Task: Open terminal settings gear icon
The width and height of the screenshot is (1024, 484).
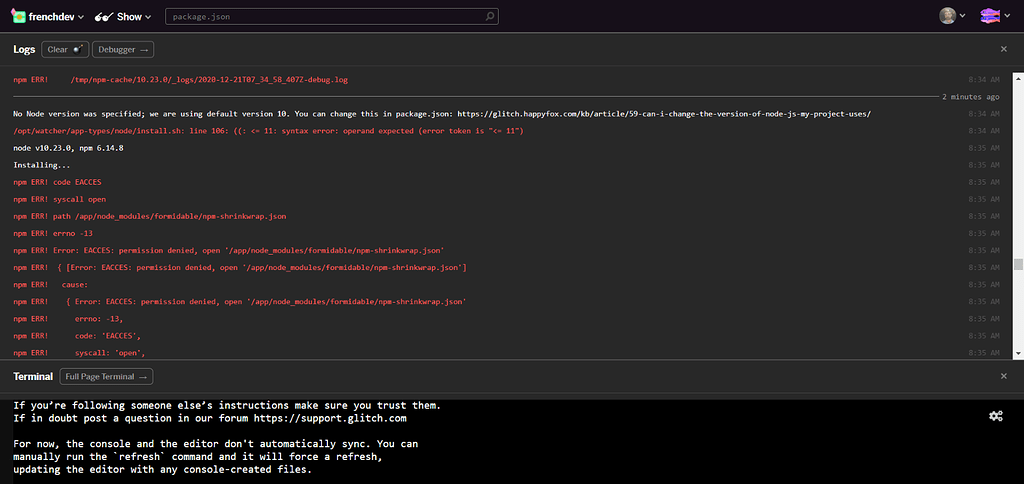Action: 996,416
